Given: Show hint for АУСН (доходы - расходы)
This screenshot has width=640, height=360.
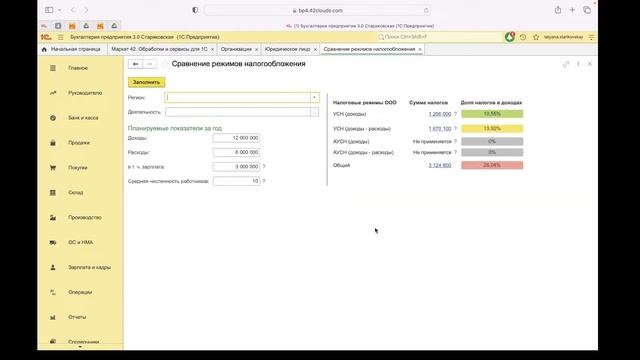Looking at the screenshot, I should (x=456, y=152).
